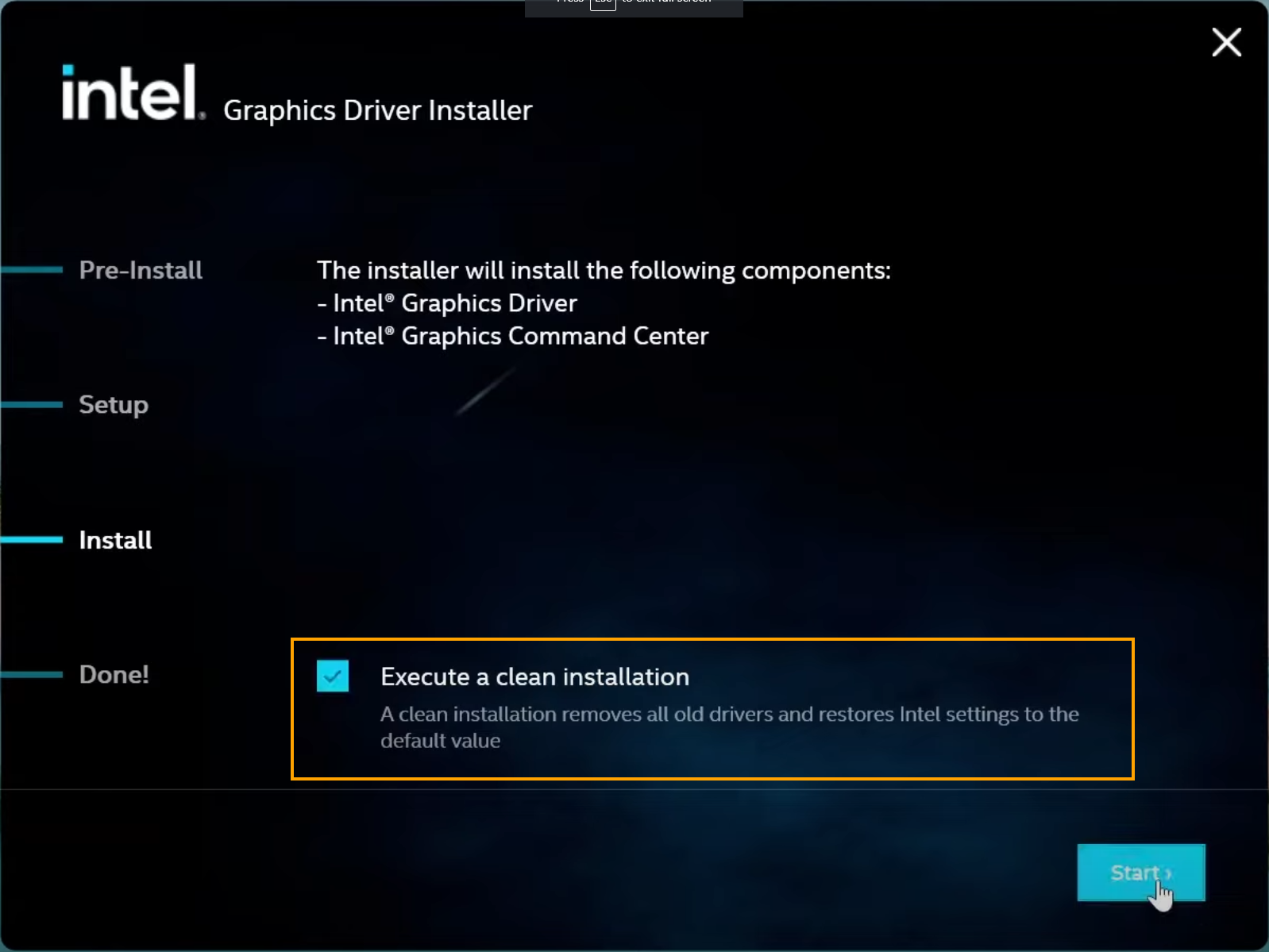Click the installer will install components heading
The width and height of the screenshot is (1269, 952).
(604, 271)
